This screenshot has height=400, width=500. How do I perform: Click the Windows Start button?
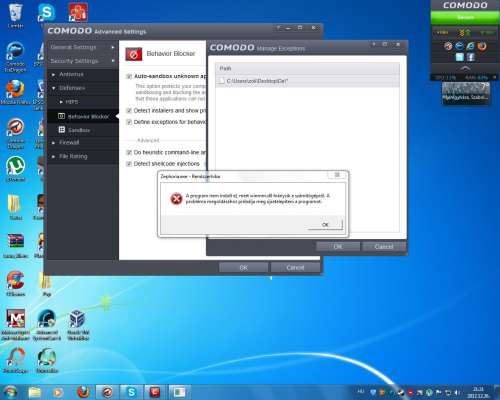(x=10, y=392)
